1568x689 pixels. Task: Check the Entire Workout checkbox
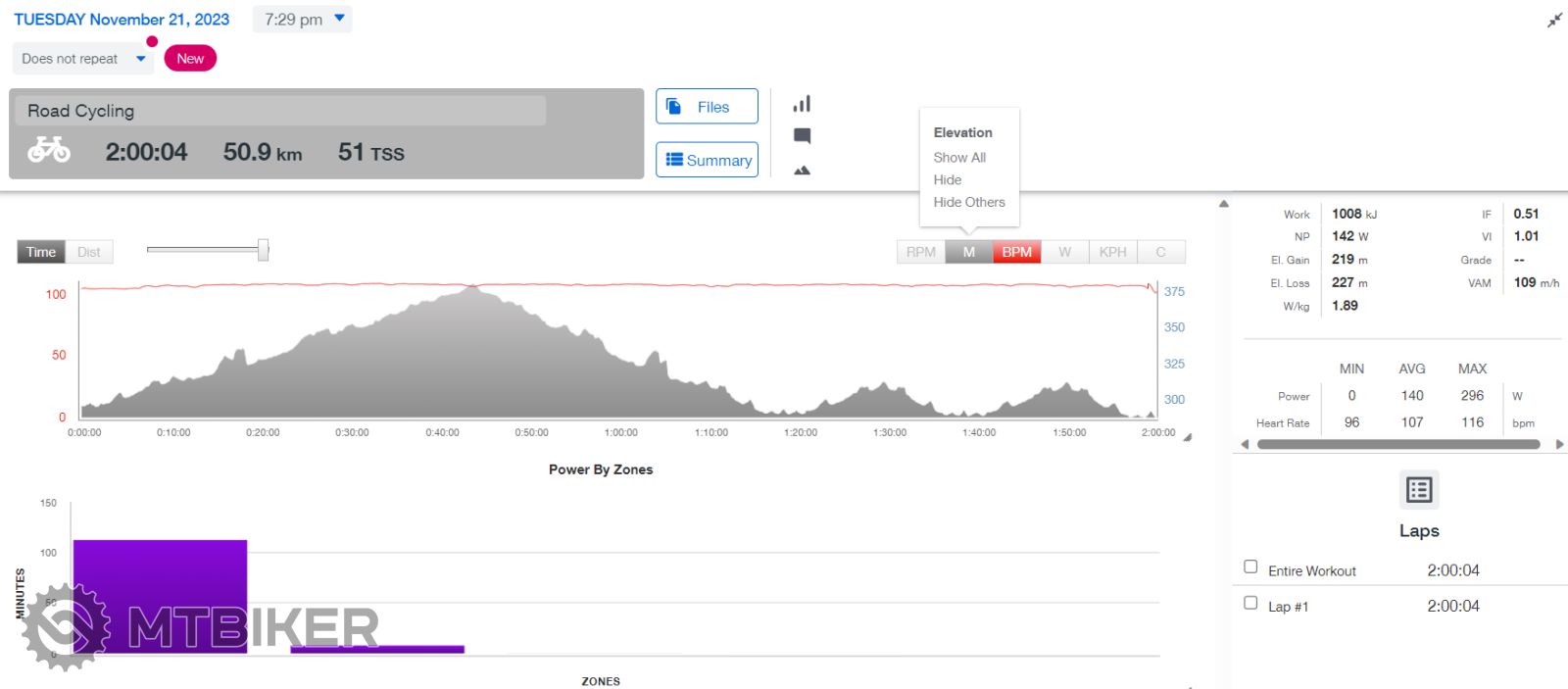tap(1250, 566)
